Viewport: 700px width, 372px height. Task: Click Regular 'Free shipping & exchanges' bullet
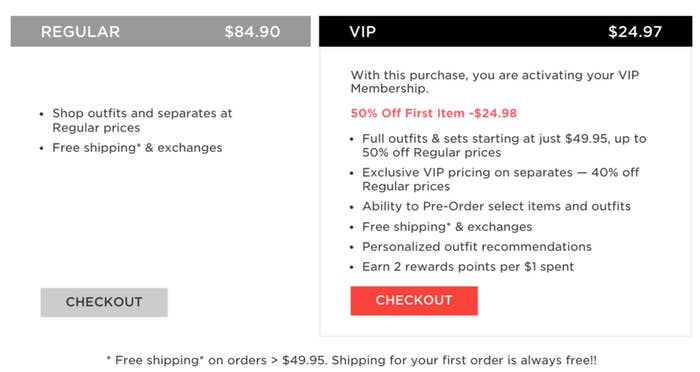tap(137, 148)
